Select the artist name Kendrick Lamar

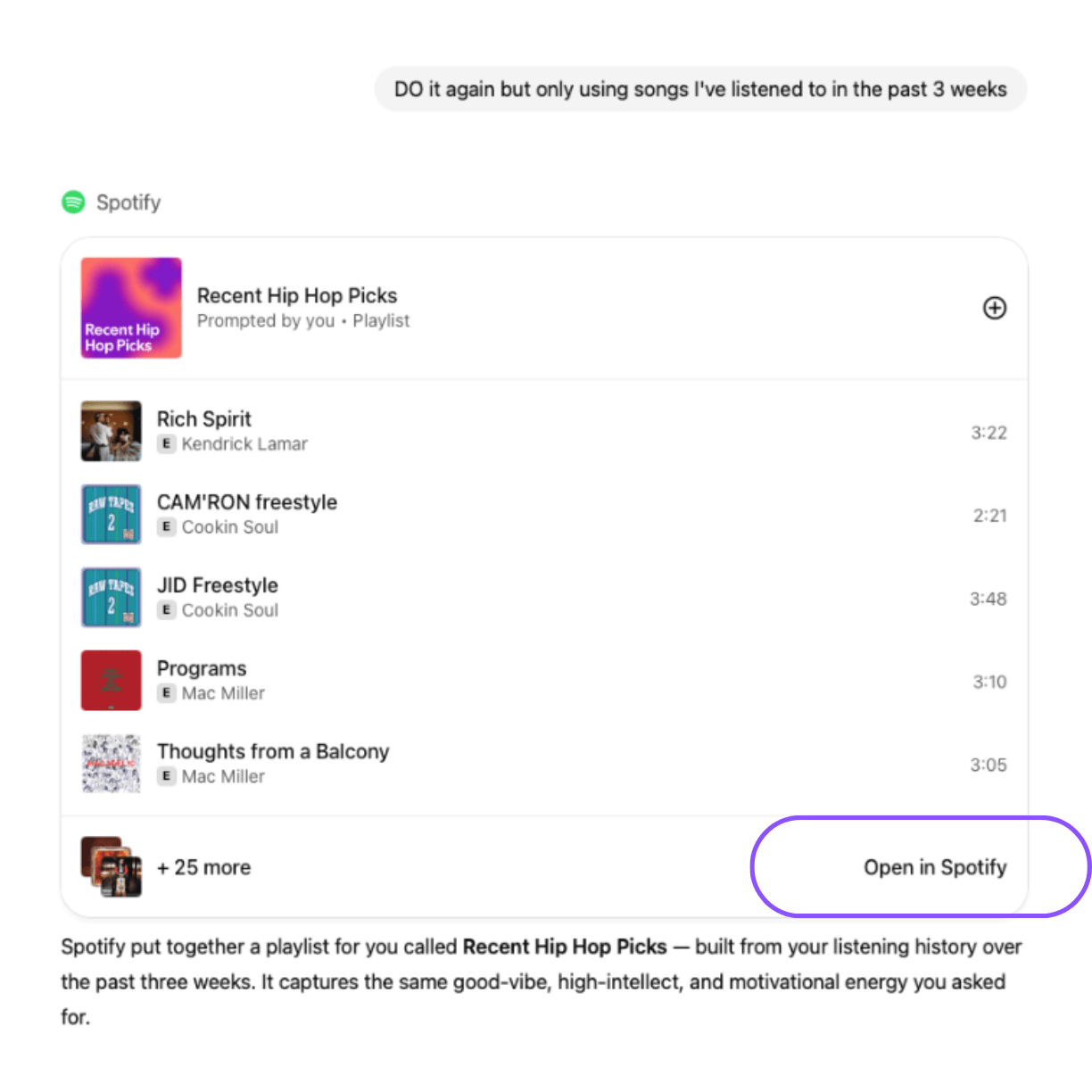pyautogui.click(x=244, y=443)
